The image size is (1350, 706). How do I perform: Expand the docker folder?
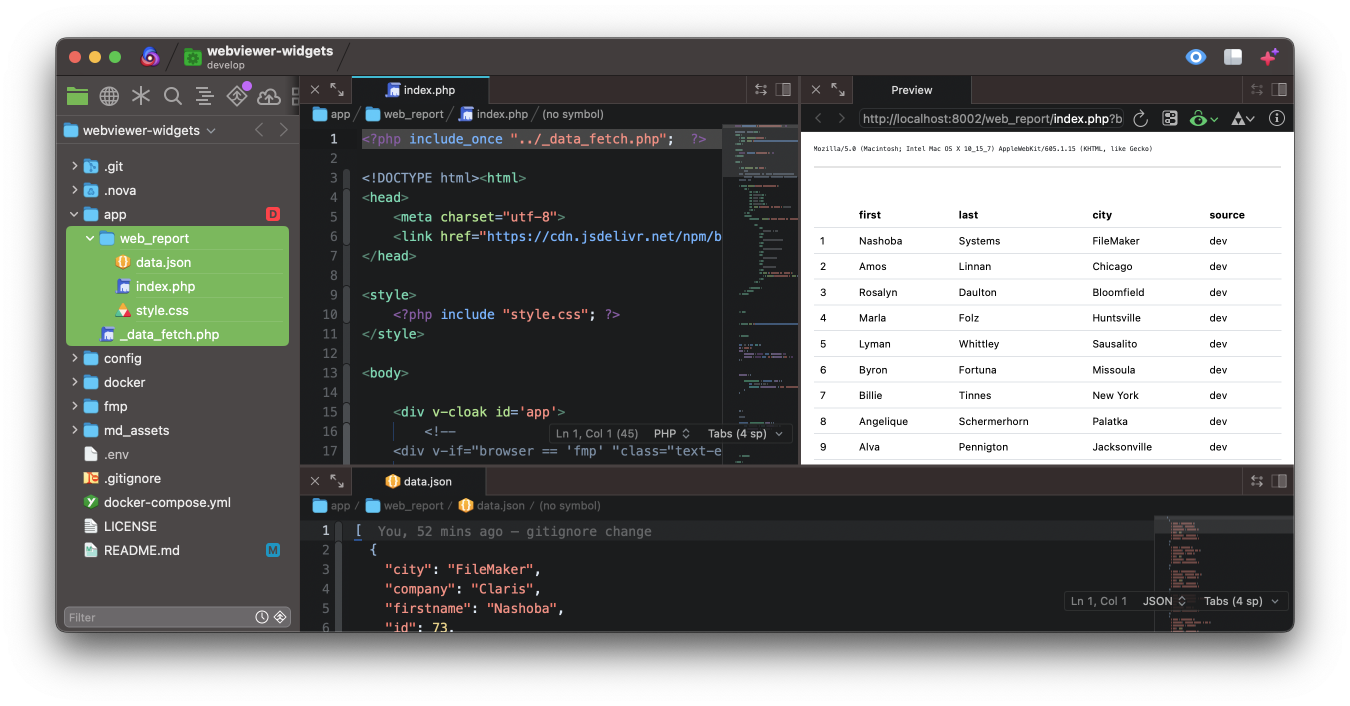coord(74,382)
